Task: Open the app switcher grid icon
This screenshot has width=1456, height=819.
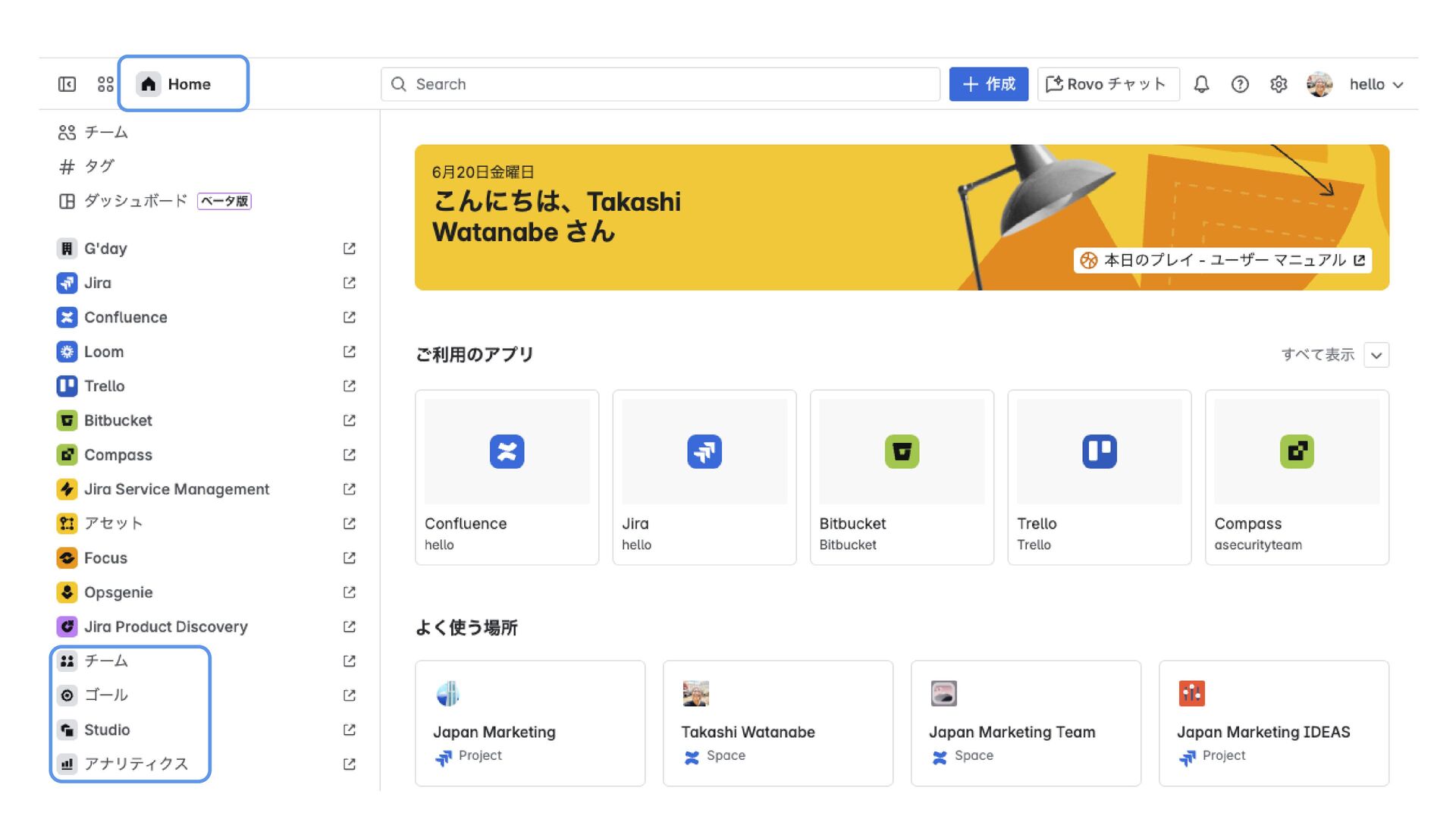Action: (x=105, y=84)
